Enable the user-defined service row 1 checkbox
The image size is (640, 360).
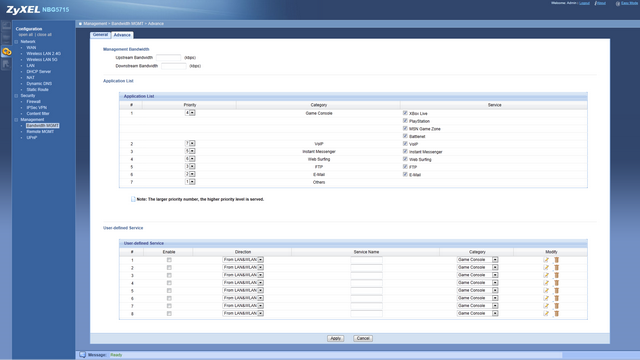[169, 260]
